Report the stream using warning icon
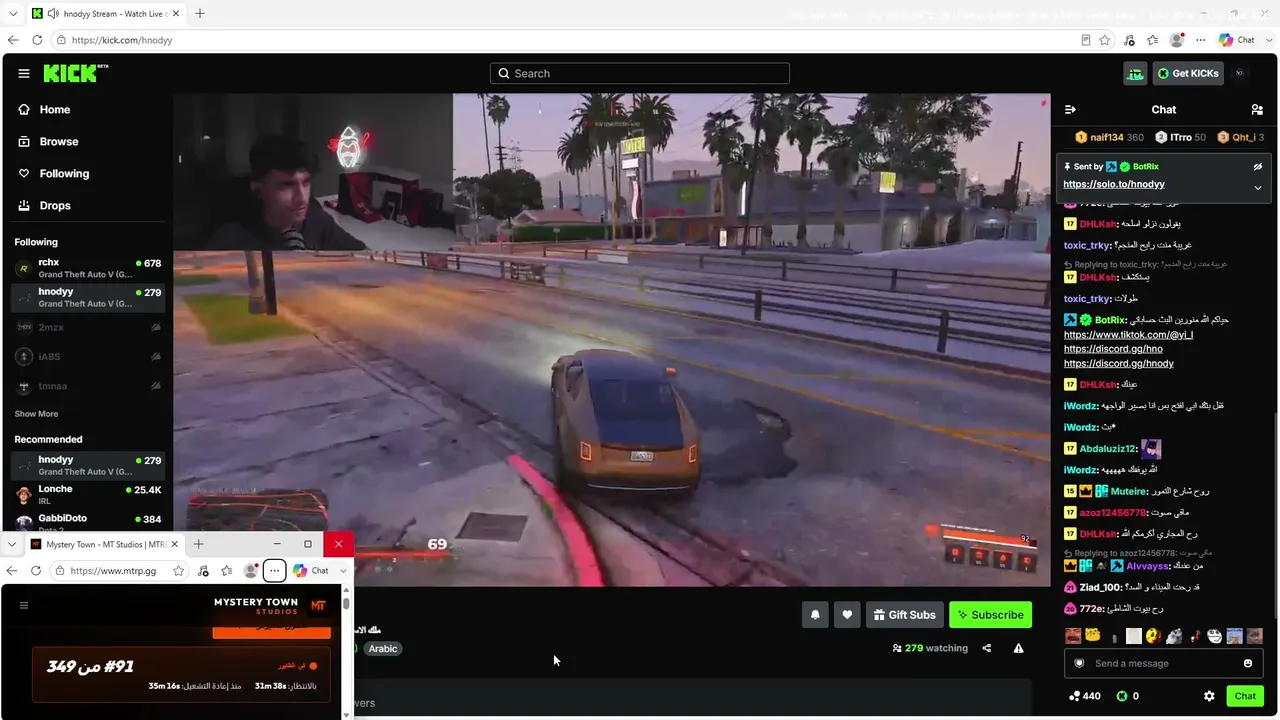The image size is (1280, 720). pyautogui.click(x=1018, y=648)
